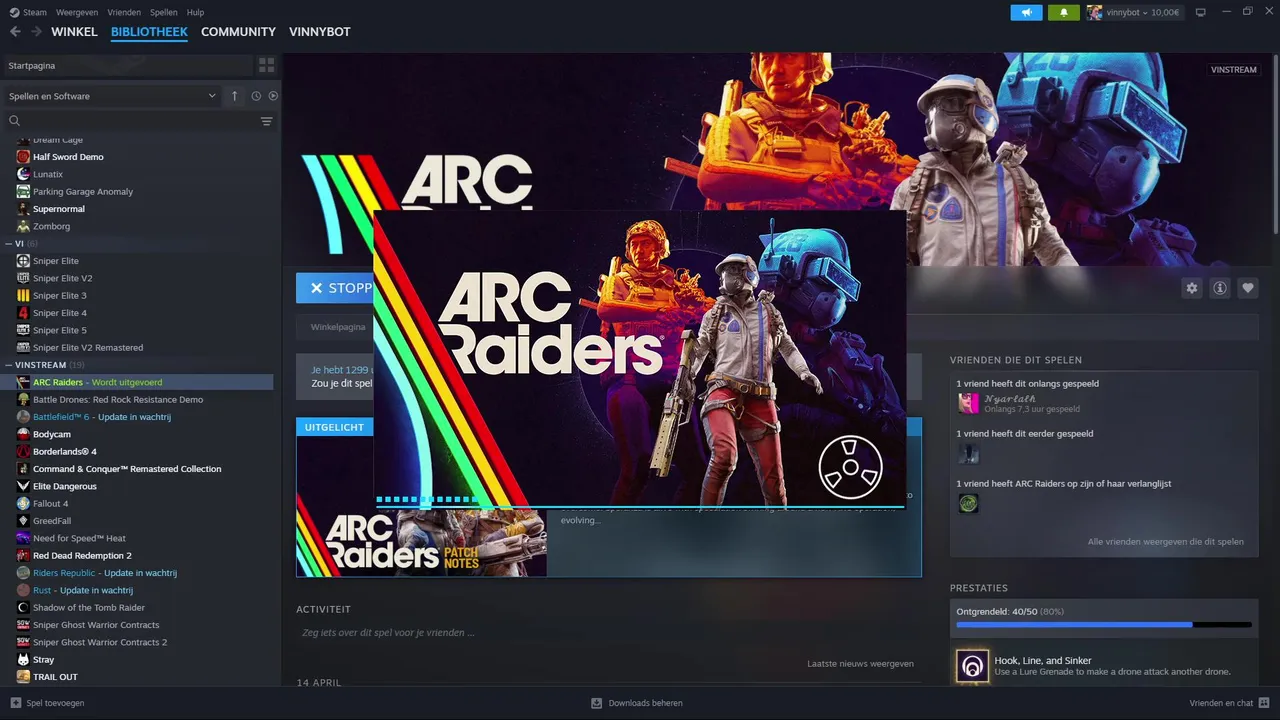Viewport: 1280px width, 720px height.
Task: Click the Stray cat icon
Action: click(24, 659)
